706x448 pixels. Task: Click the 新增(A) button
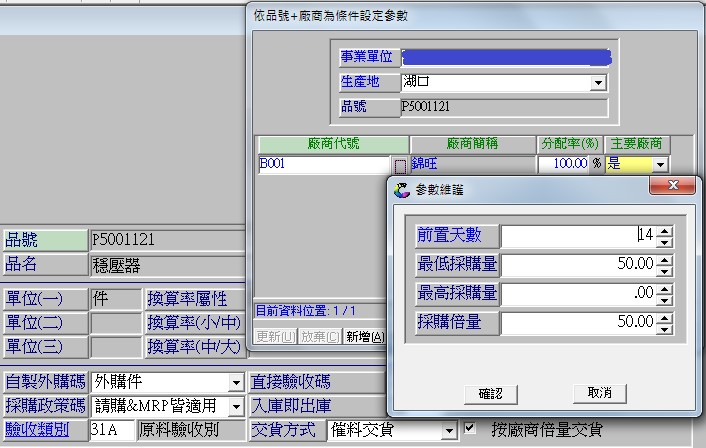(x=365, y=337)
